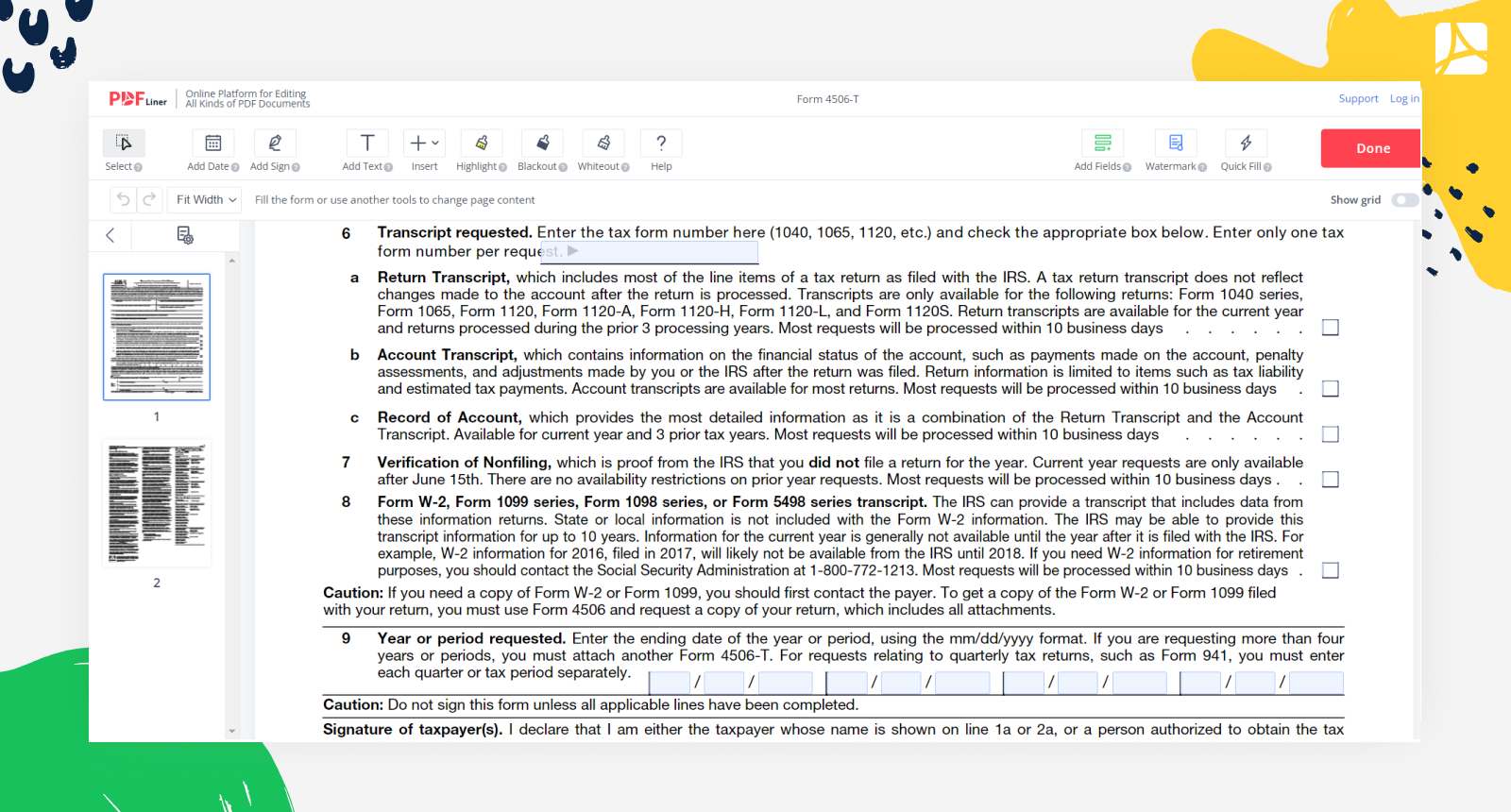Click the Add Fields icon

click(x=1102, y=144)
